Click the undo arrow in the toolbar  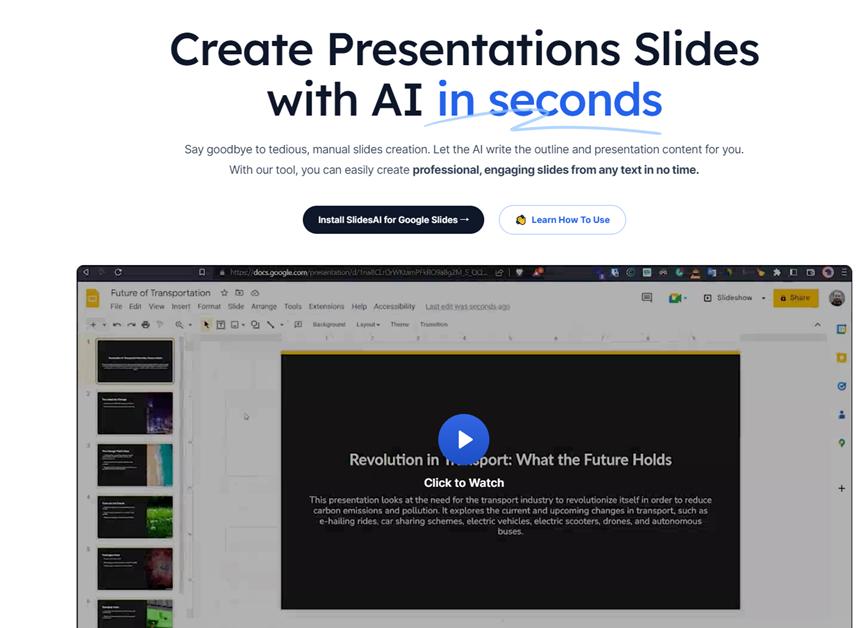tap(117, 325)
